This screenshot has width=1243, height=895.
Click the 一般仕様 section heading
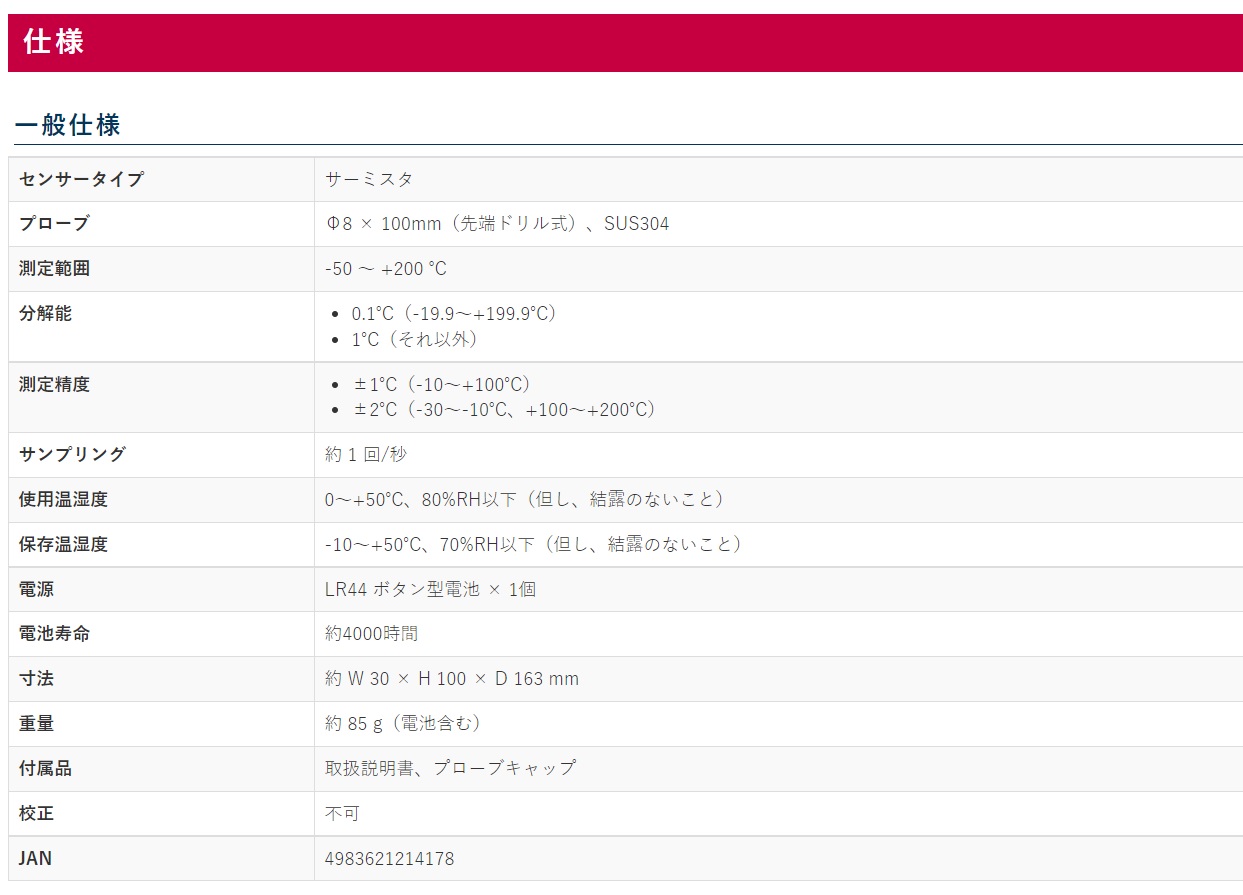[x=67, y=125]
